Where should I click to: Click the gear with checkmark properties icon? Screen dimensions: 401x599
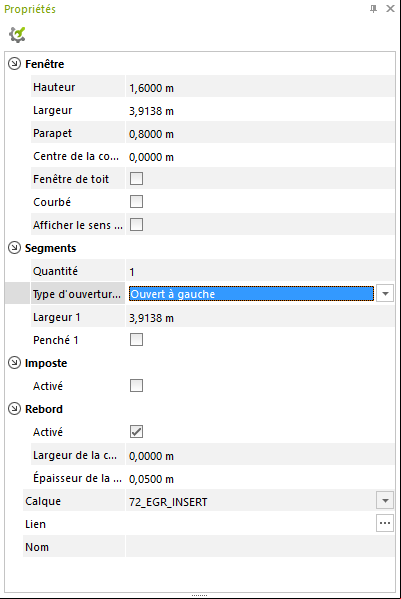click(x=17, y=34)
